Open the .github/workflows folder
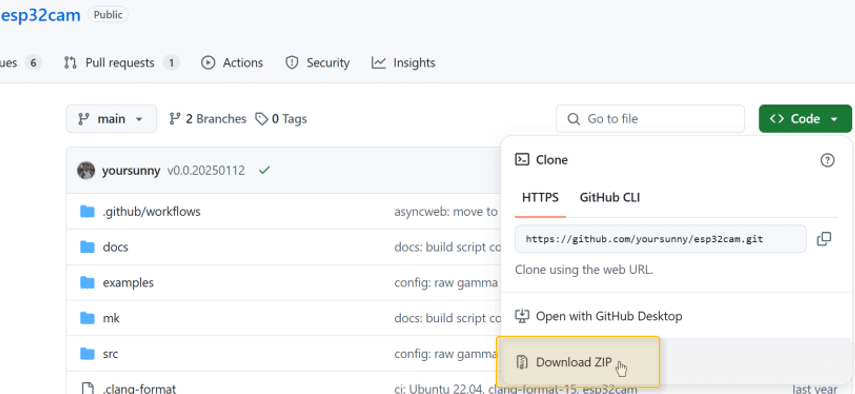The image size is (855, 394). [x=152, y=211]
